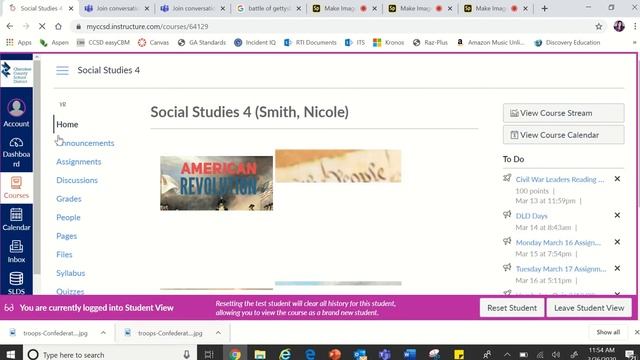This screenshot has height=360, width=640.
Task: Open the Canvas bookmark
Action: [x=153, y=42]
